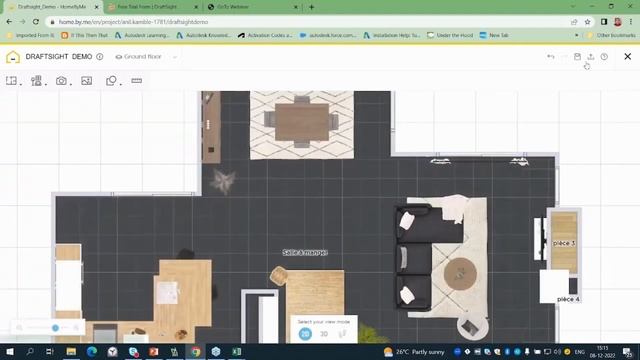
Task: Click the zoom slider handle
Action: tap(55, 327)
